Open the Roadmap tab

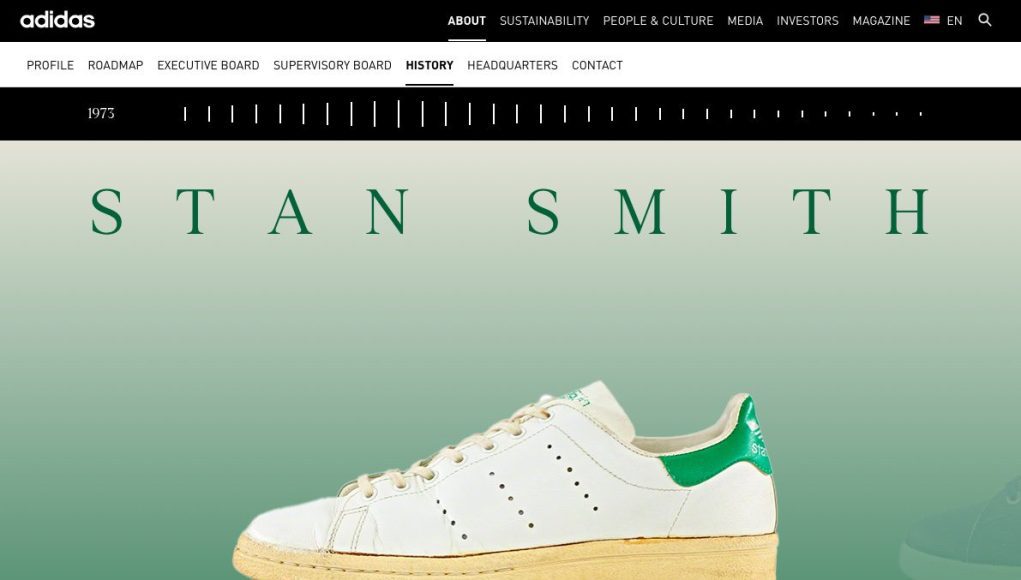tap(115, 65)
